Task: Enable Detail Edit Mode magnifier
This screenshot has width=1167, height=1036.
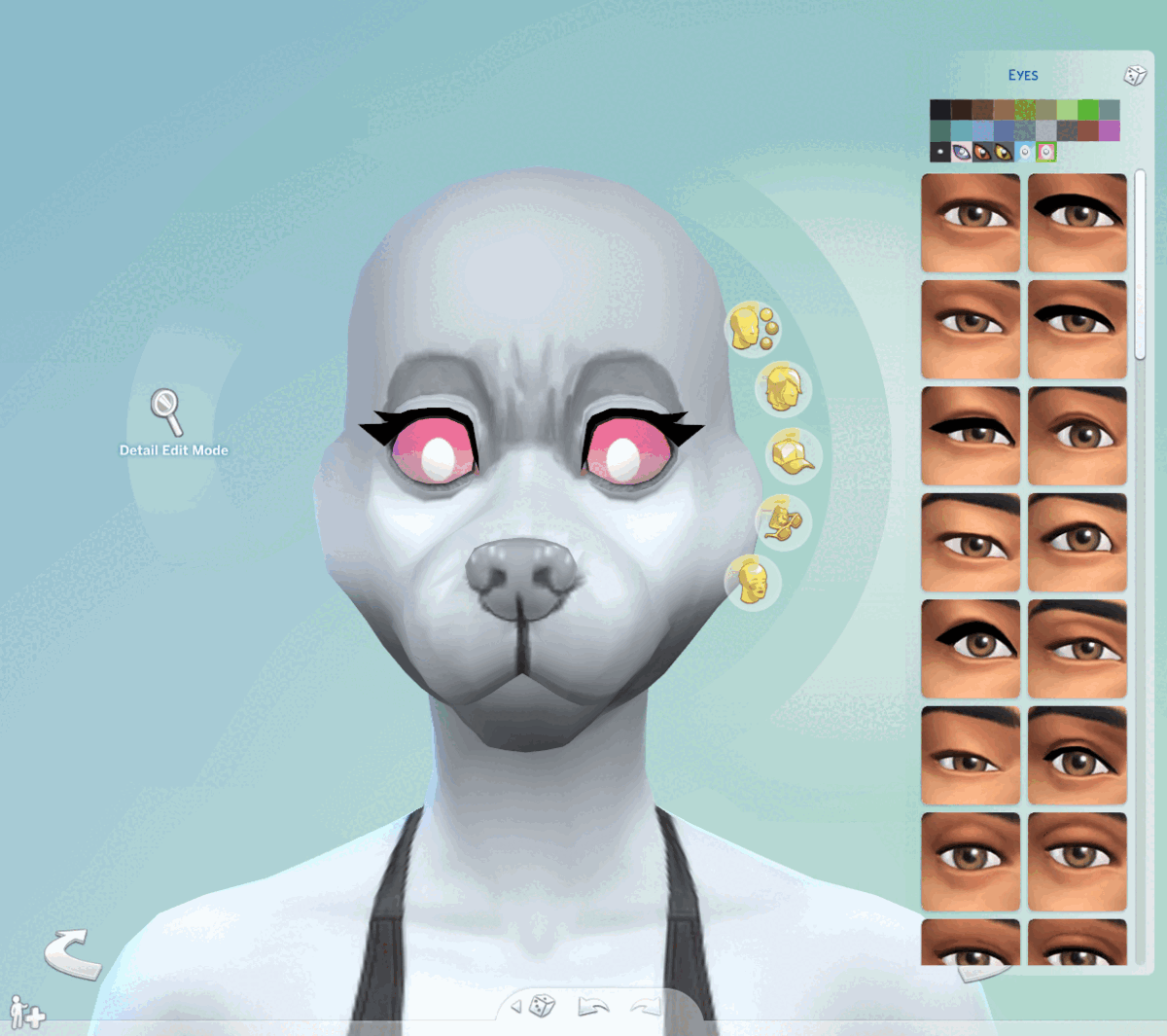Action: (x=166, y=411)
